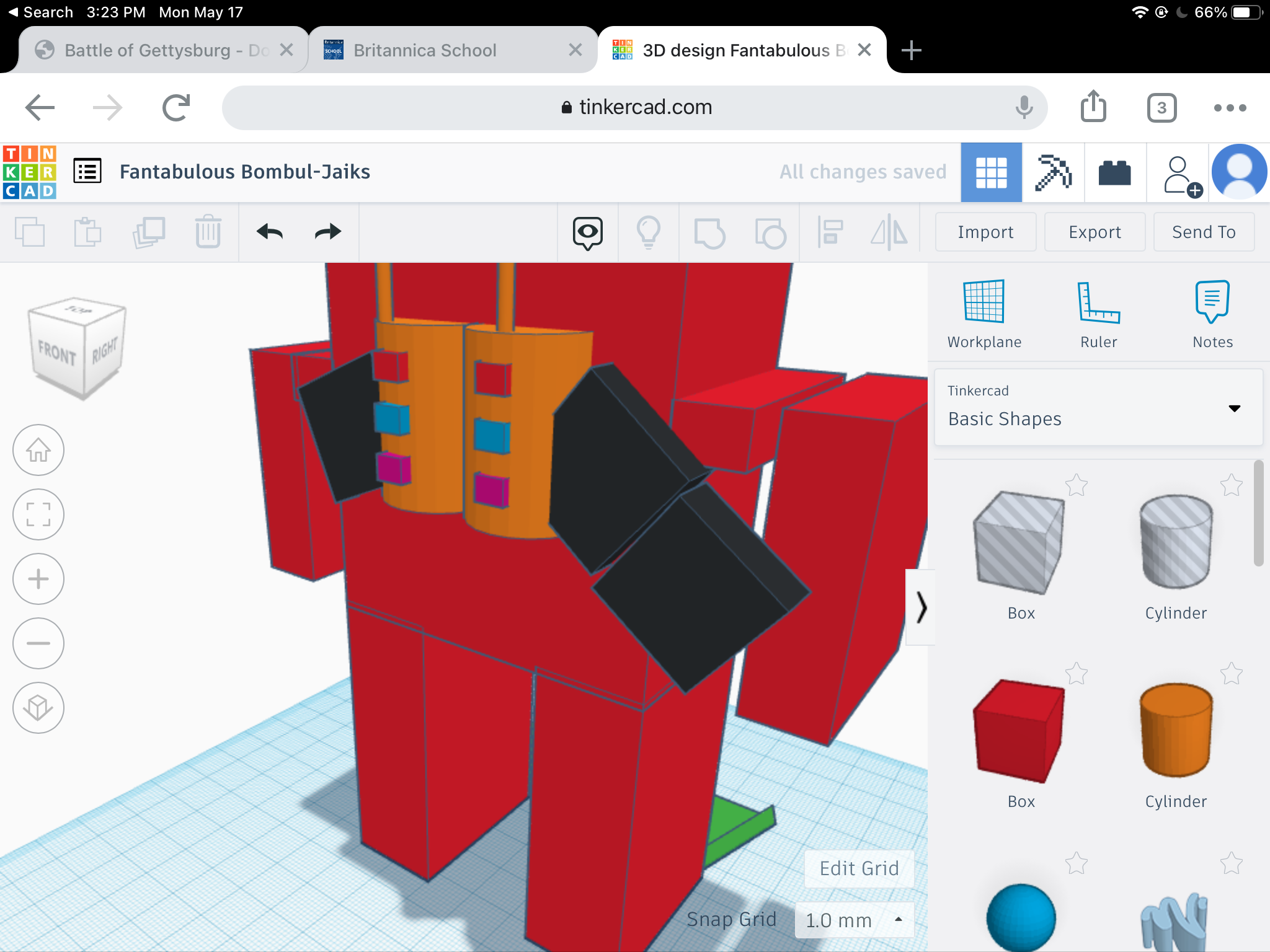This screenshot has width=1270, height=952.
Task: Click the Duplicate and repeat icon
Action: pos(148,232)
